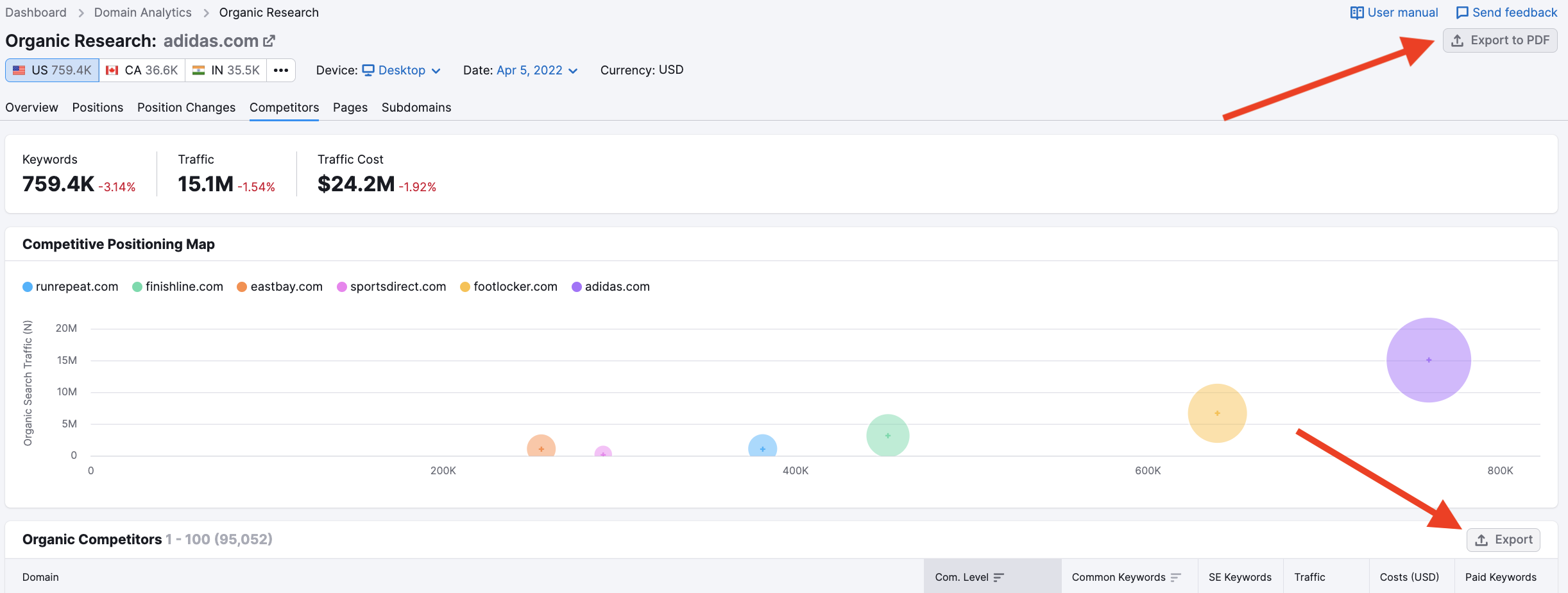Click the Send feedback chat icon

click(x=1462, y=13)
